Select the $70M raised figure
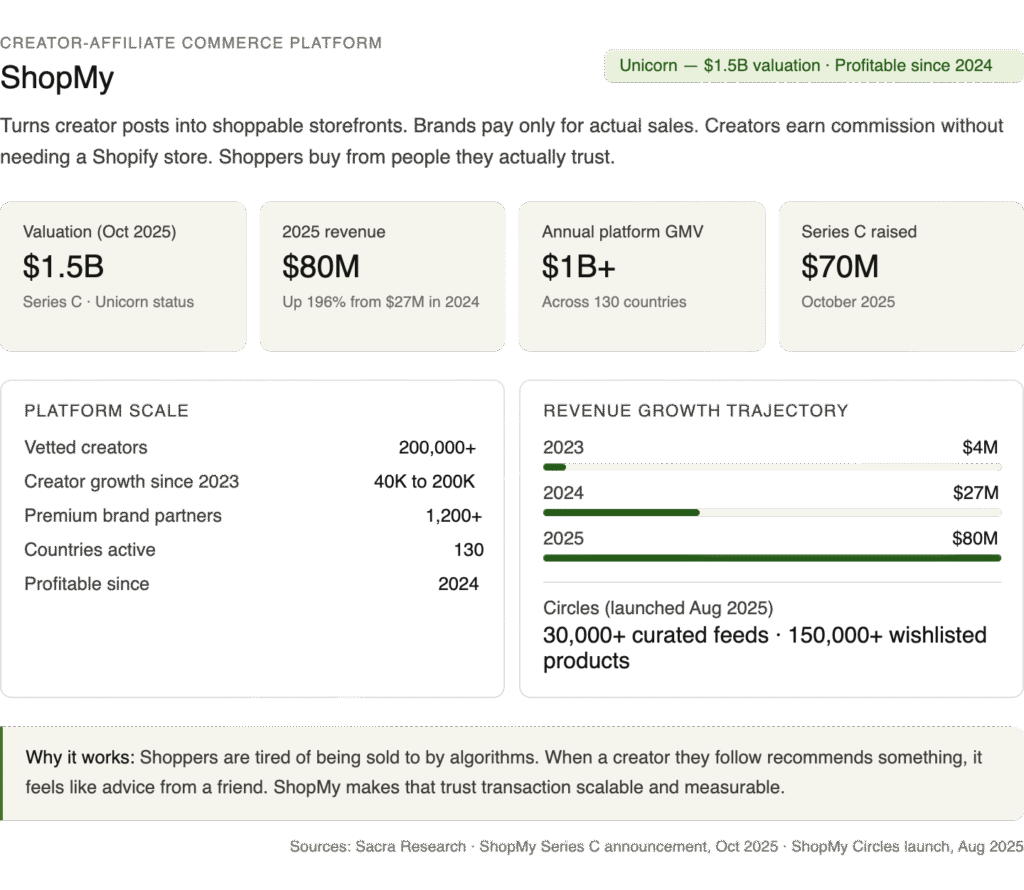This screenshot has width=1024, height=890. [x=840, y=266]
